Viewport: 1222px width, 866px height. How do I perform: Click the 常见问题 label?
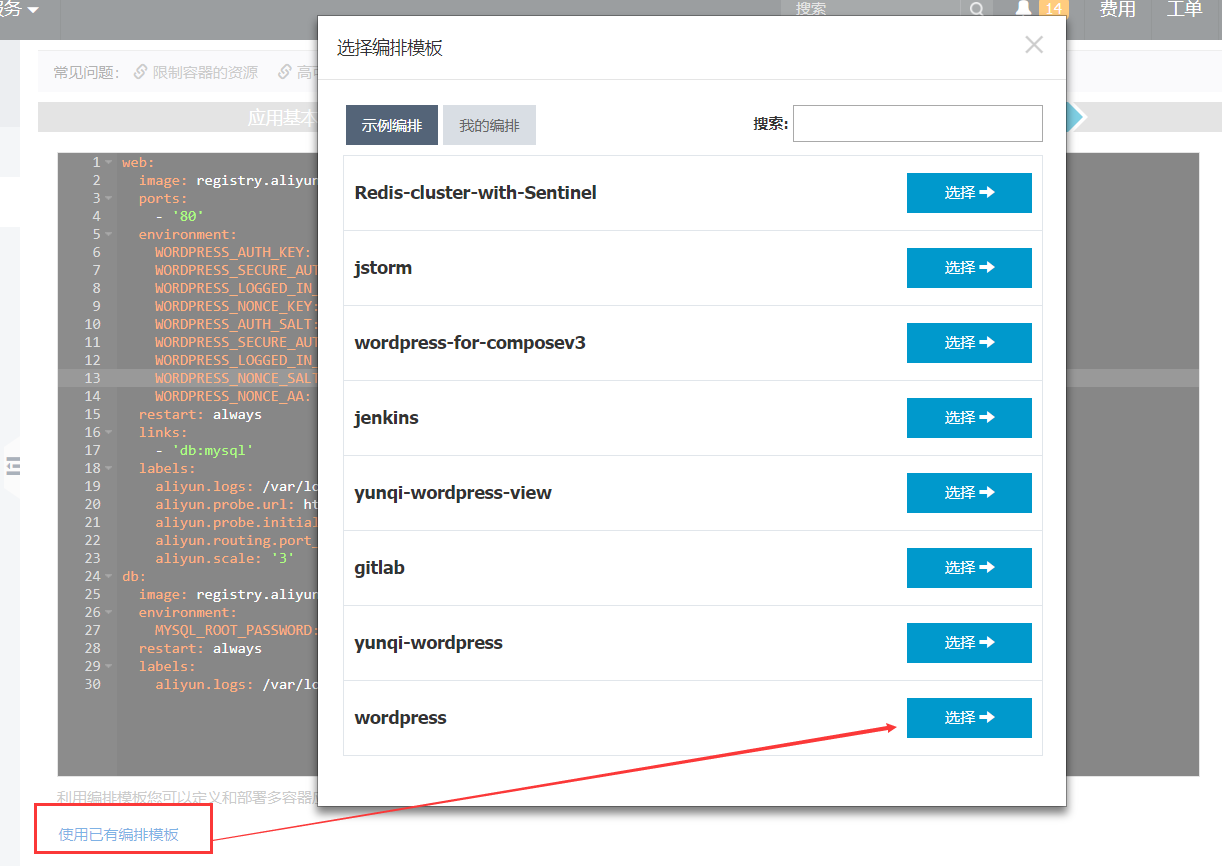tap(87, 72)
